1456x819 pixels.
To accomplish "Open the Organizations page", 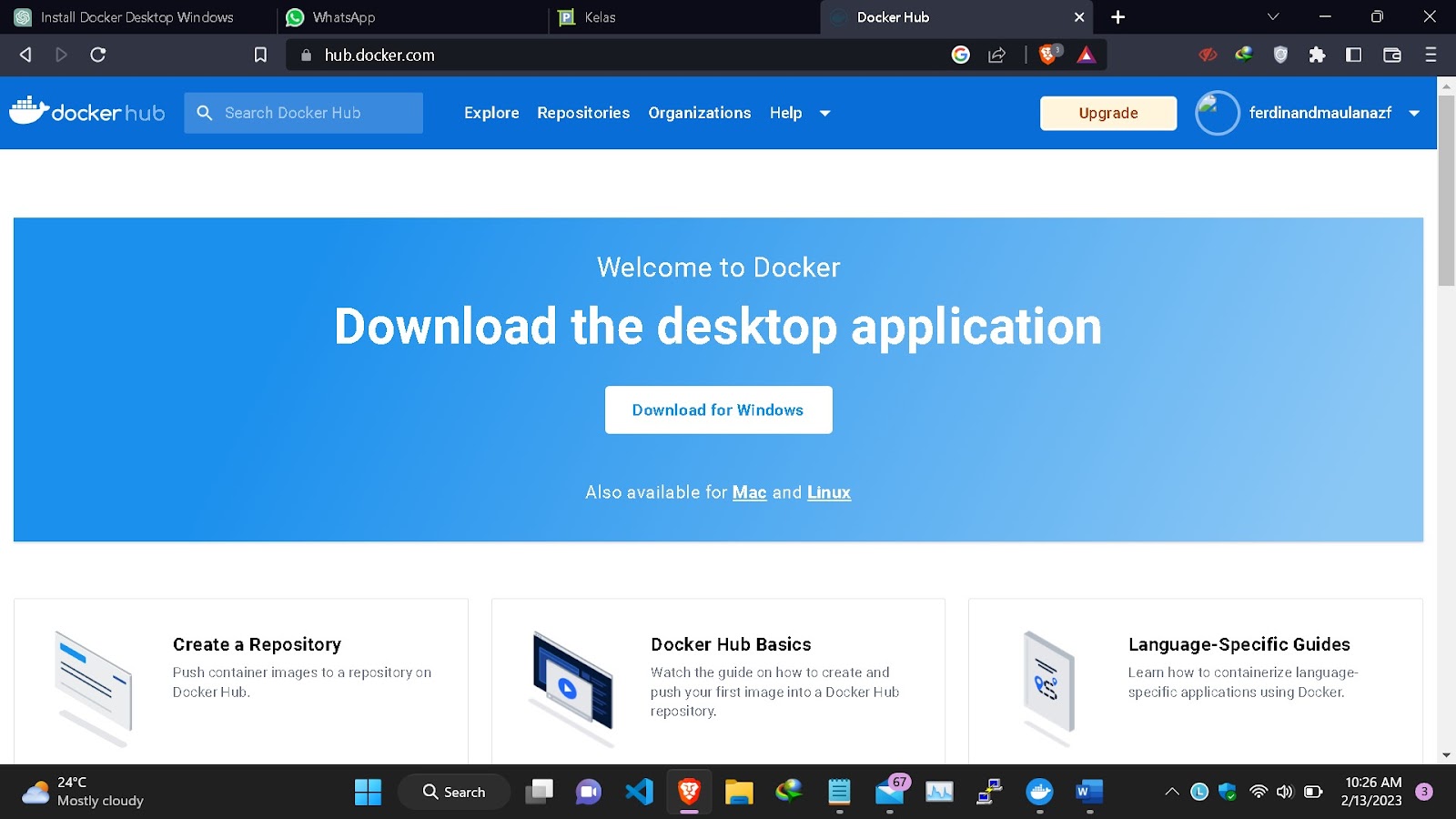I will pos(700,113).
